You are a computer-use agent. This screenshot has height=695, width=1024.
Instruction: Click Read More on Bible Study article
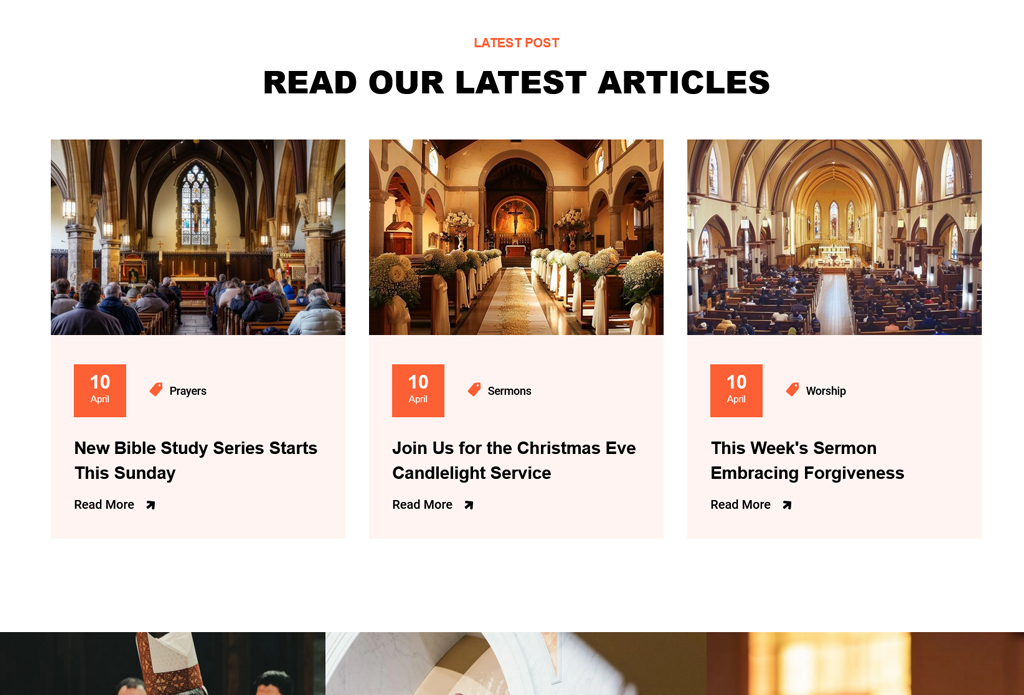pos(104,504)
